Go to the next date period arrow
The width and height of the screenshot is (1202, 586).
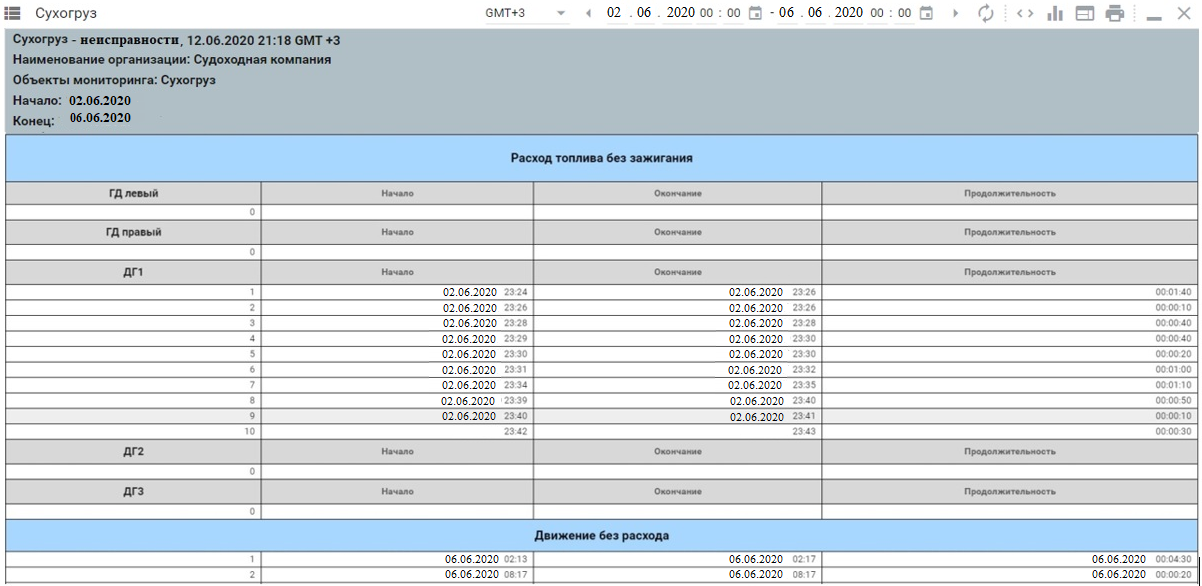pyautogui.click(x=956, y=13)
